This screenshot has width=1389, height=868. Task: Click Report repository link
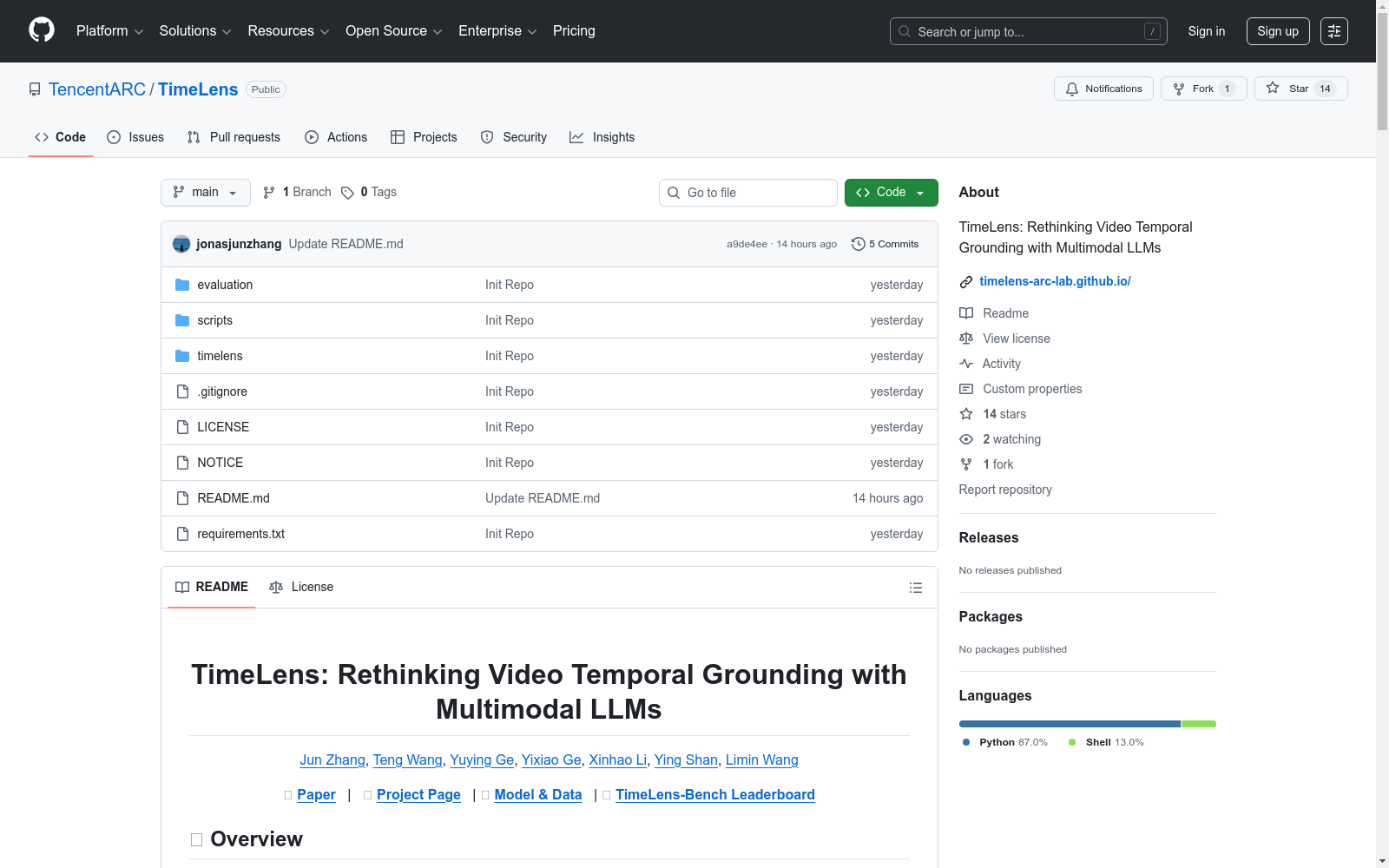tap(1005, 490)
